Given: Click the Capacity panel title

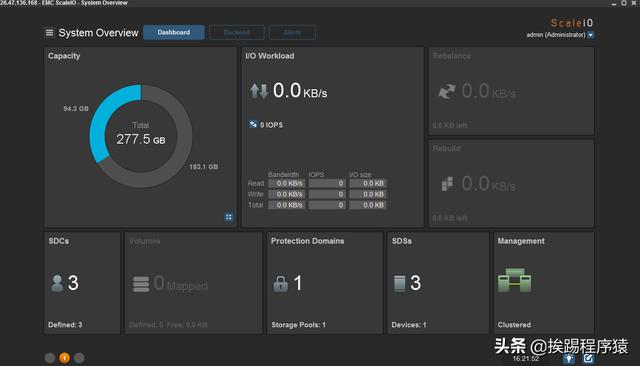Looking at the screenshot, I should click(x=64, y=56).
